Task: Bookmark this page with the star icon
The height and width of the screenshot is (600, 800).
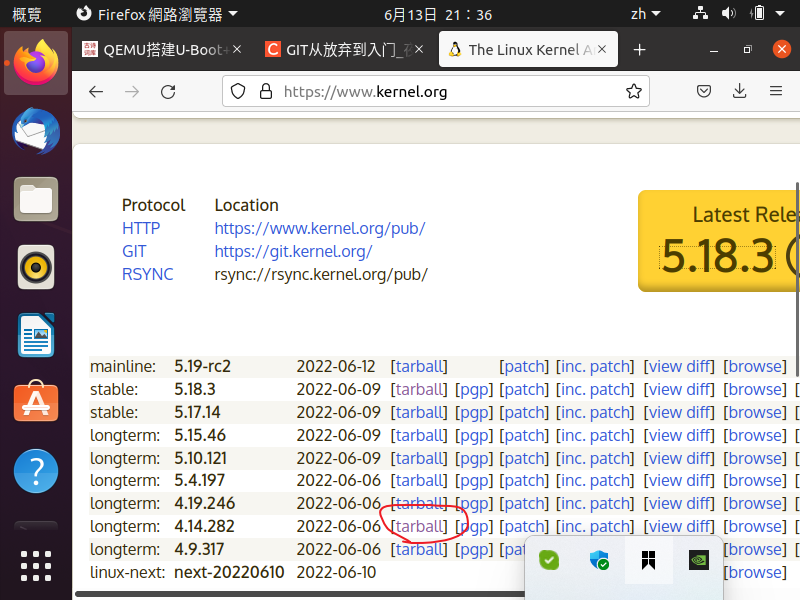Action: point(634,91)
